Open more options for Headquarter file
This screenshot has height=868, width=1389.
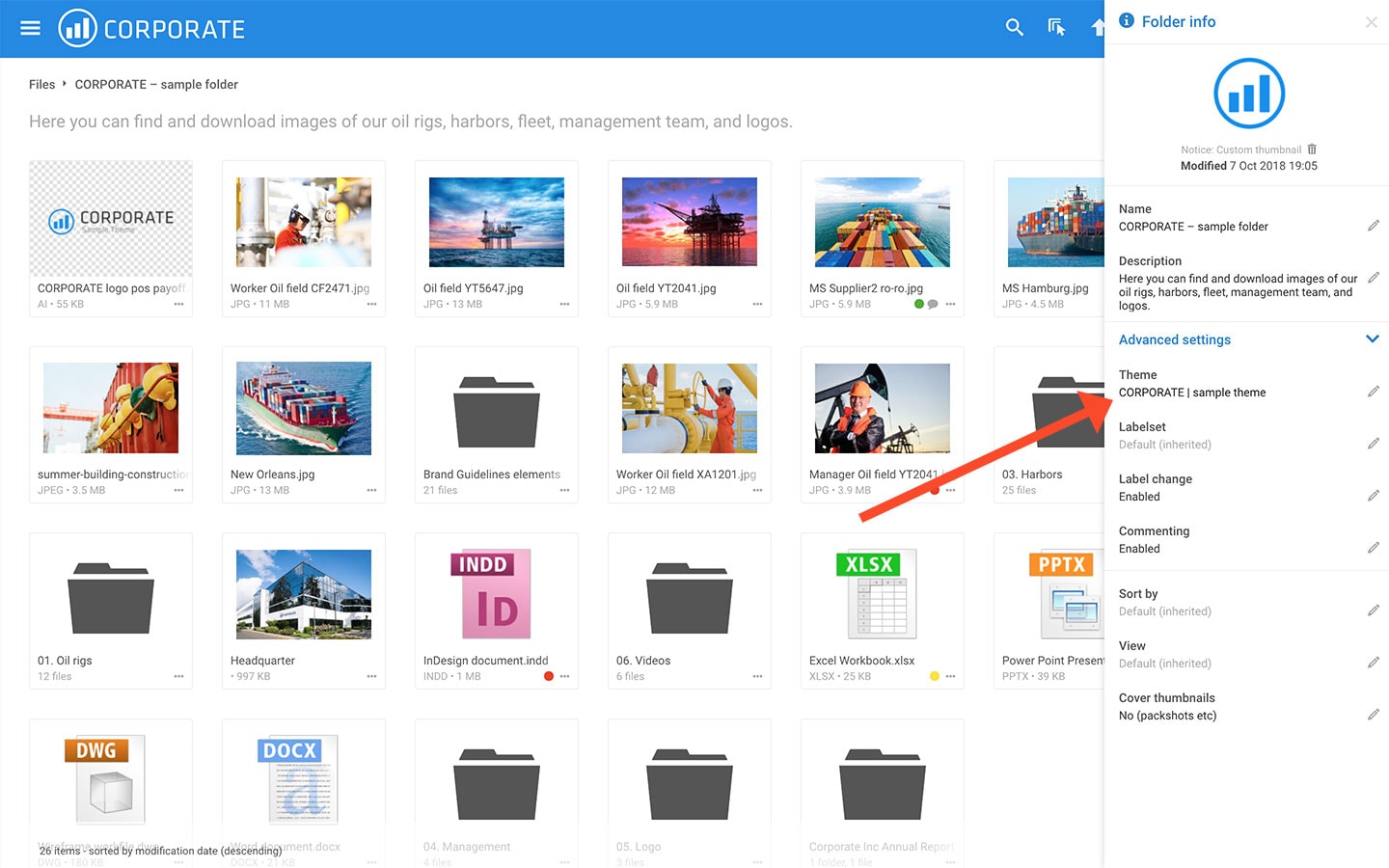[x=371, y=676]
